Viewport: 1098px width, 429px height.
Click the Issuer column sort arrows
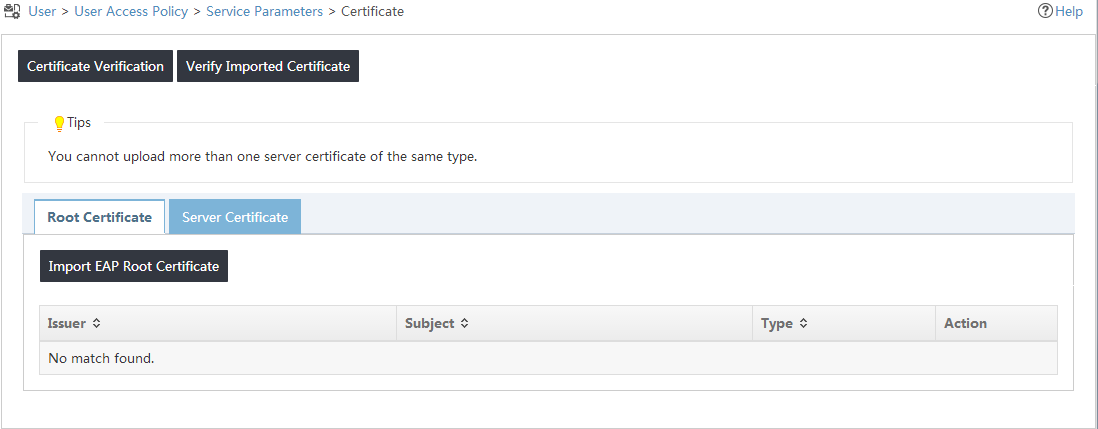tap(97, 323)
